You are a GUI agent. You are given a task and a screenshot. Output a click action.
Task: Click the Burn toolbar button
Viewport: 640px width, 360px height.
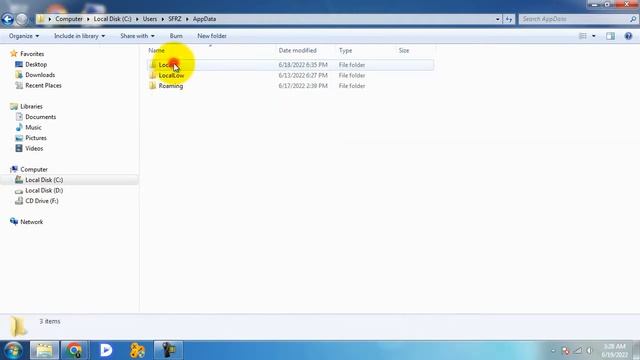(x=176, y=36)
